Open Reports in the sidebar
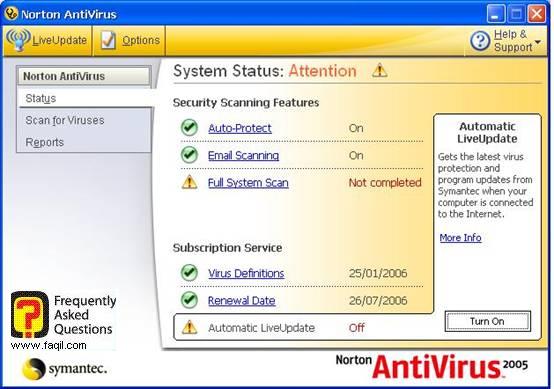The height and width of the screenshot is (389, 554). 45,142
